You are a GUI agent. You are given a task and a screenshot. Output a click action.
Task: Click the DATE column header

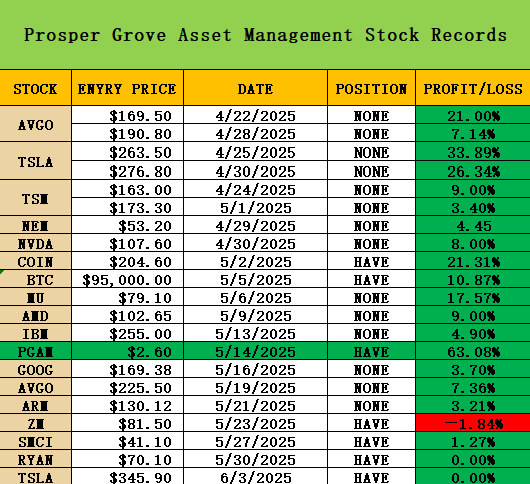coord(256,88)
